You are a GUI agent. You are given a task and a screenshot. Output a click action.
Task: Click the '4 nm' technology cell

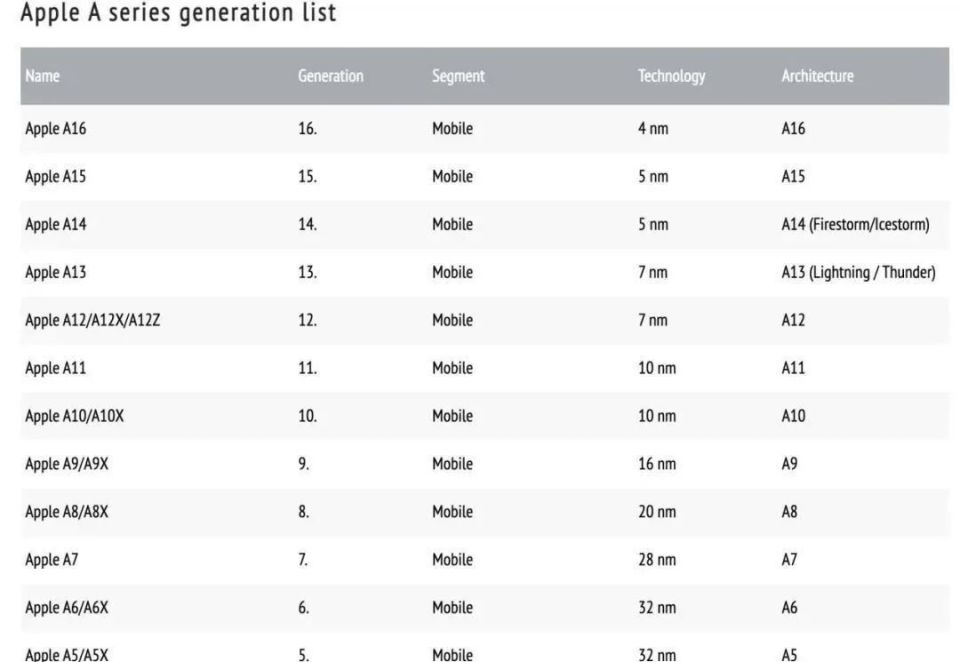coord(653,129)
